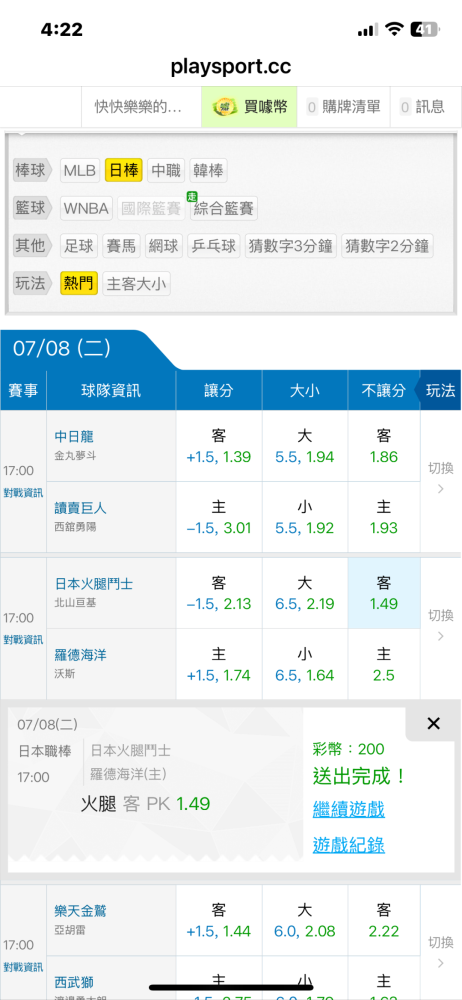Viewport: 462px width, 1000px height.
Task: Open 購牌清單 list
Action: tap(344, 107)
